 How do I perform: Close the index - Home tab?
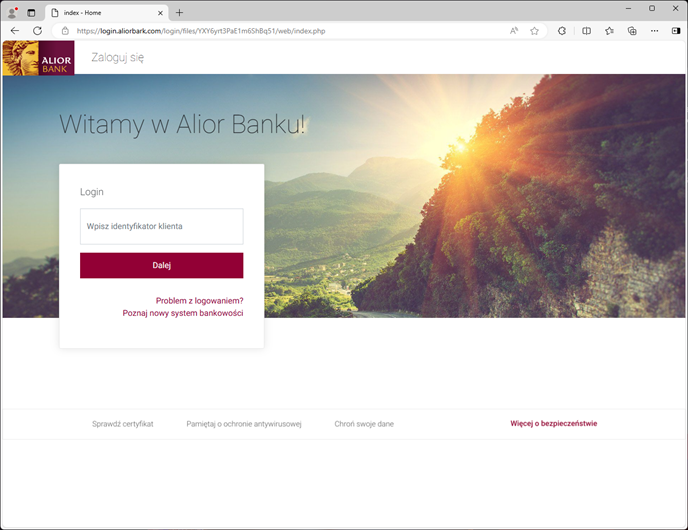point(160,13)
